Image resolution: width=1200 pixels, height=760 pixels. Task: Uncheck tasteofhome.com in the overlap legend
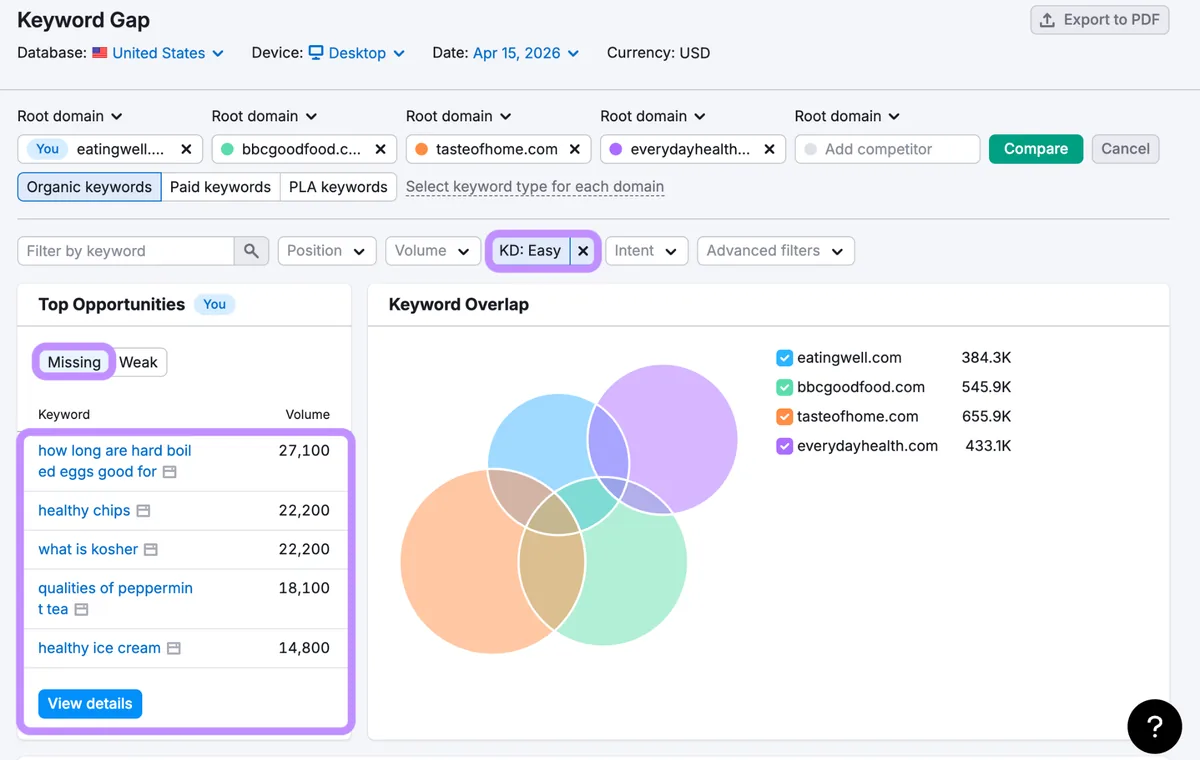(785, 417)
